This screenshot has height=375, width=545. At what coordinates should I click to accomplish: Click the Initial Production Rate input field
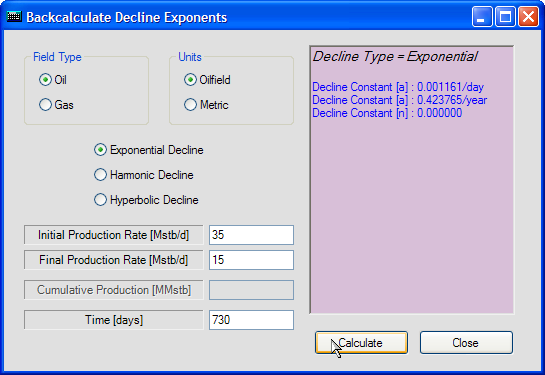pyautogui.click(x=251, y=235)
